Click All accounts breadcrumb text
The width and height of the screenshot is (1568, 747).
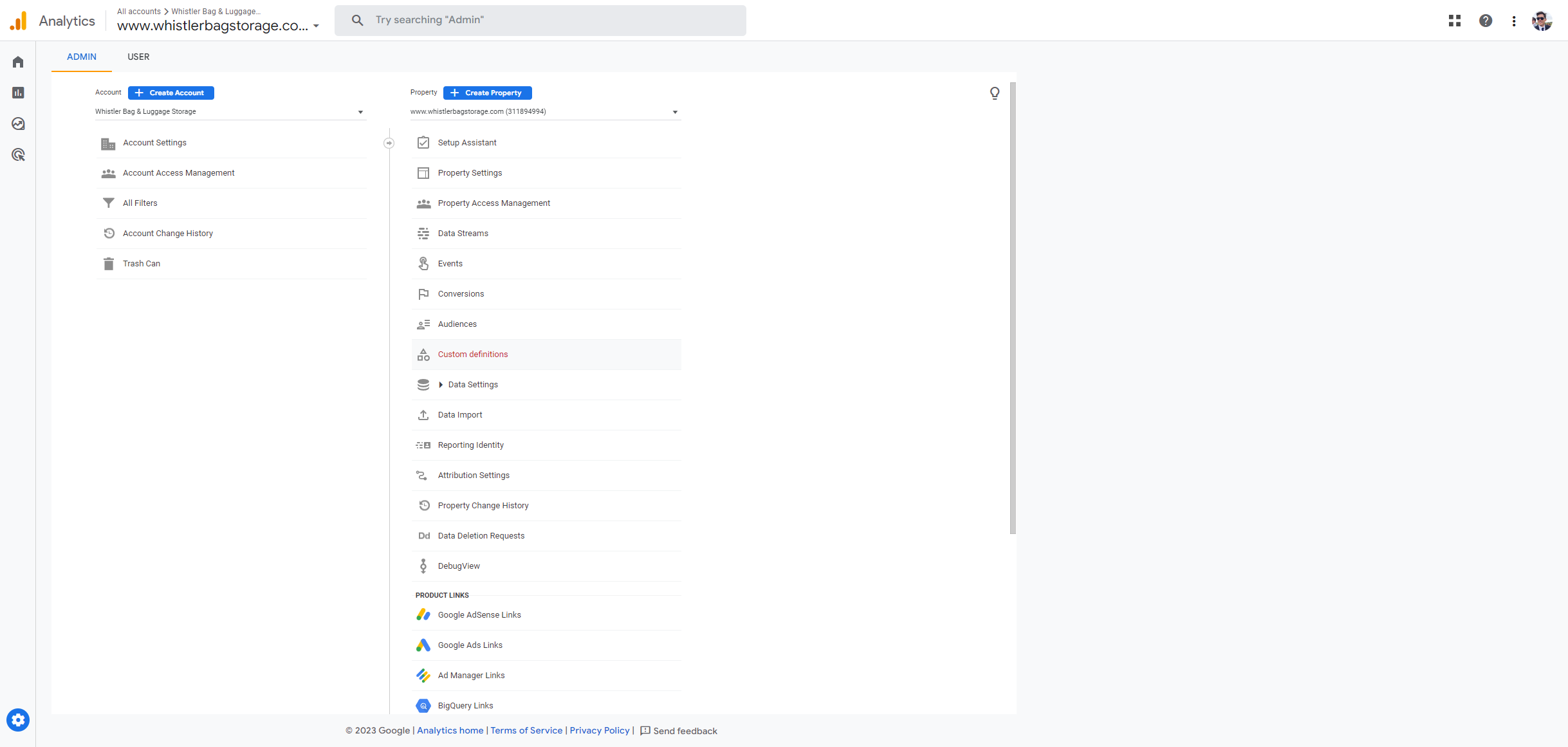pyautogui.click(x=139, y=12)
